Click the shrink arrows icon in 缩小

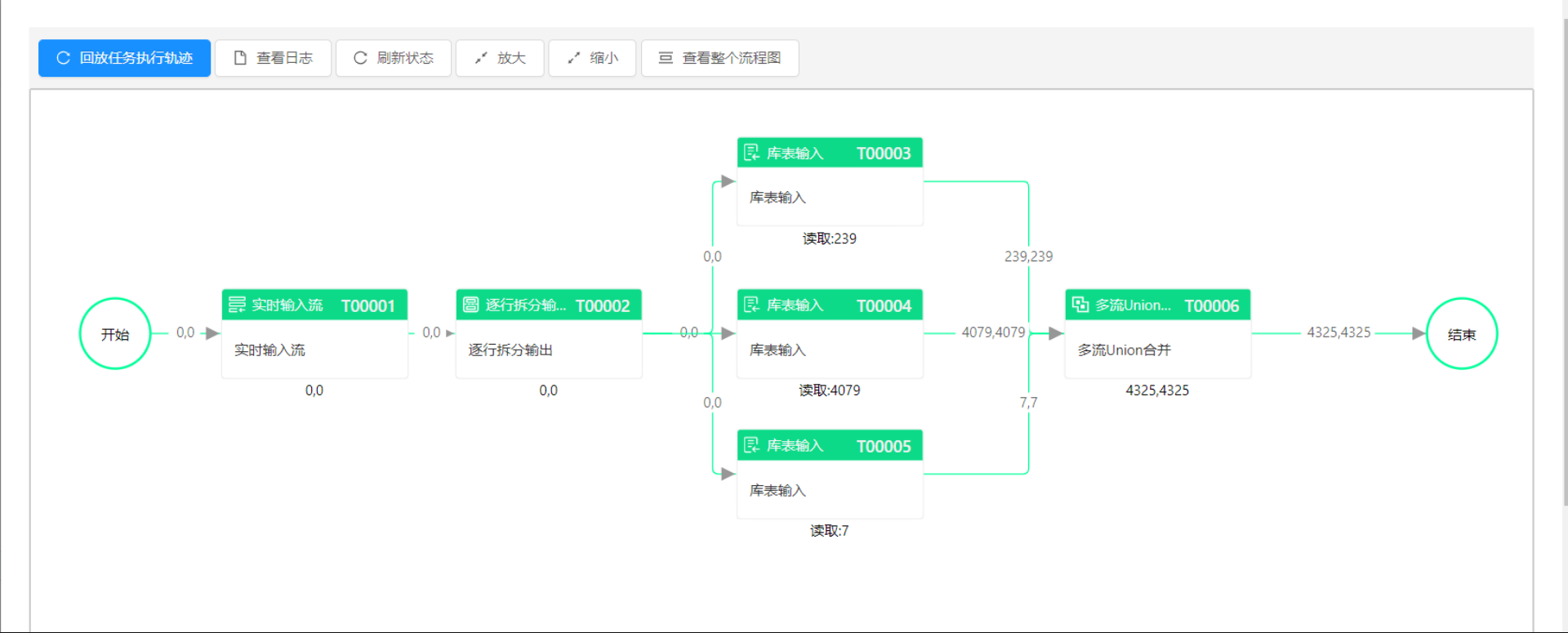pos(574,58)
